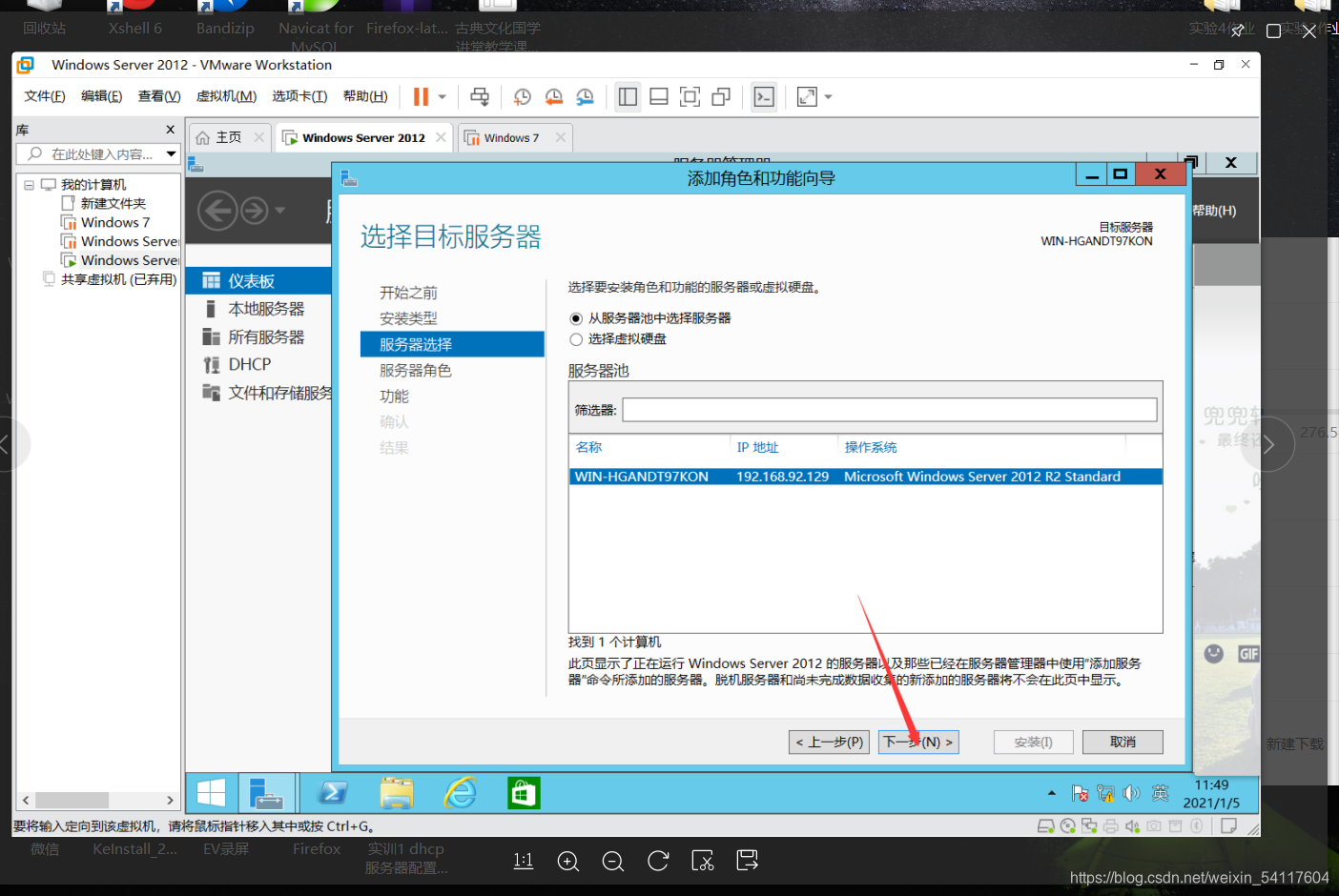The width and height of the screenshot is (1339, 896).
Task: Open the Server Manager navigation history dropdown
Action: pos(279,210)
